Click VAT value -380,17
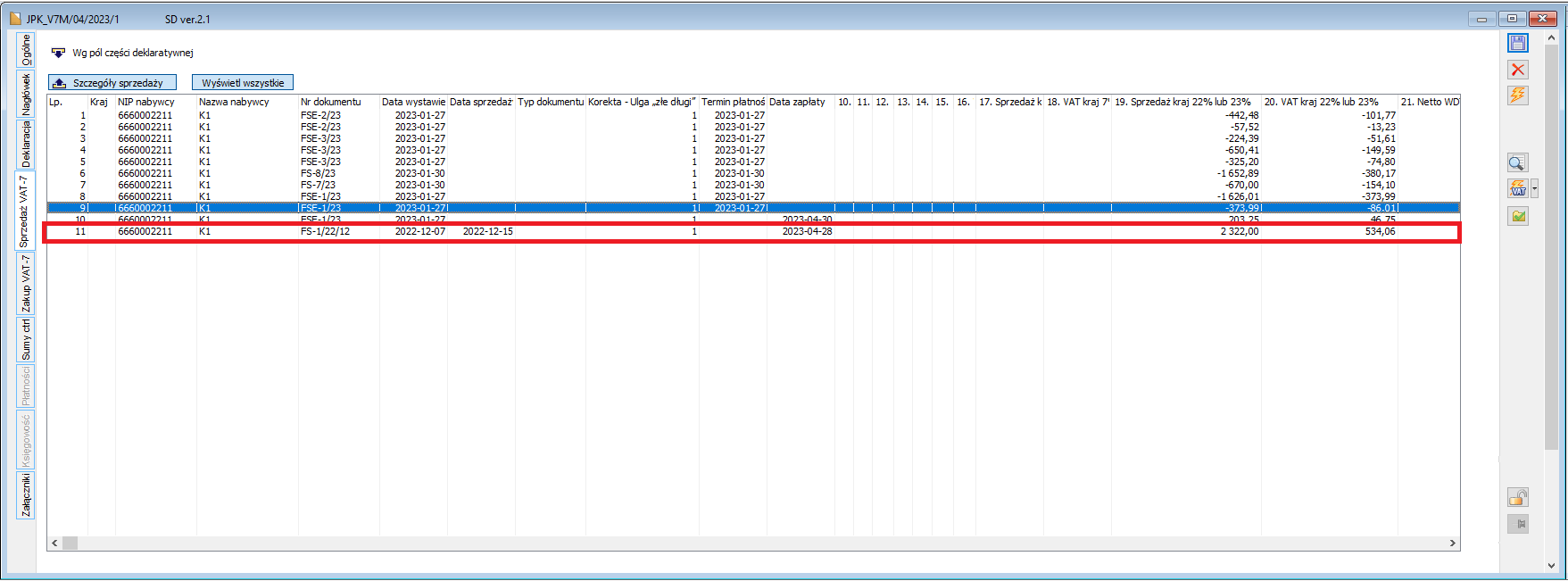This screenshot has height=581, width=1568. click(x=1379, y=173)
